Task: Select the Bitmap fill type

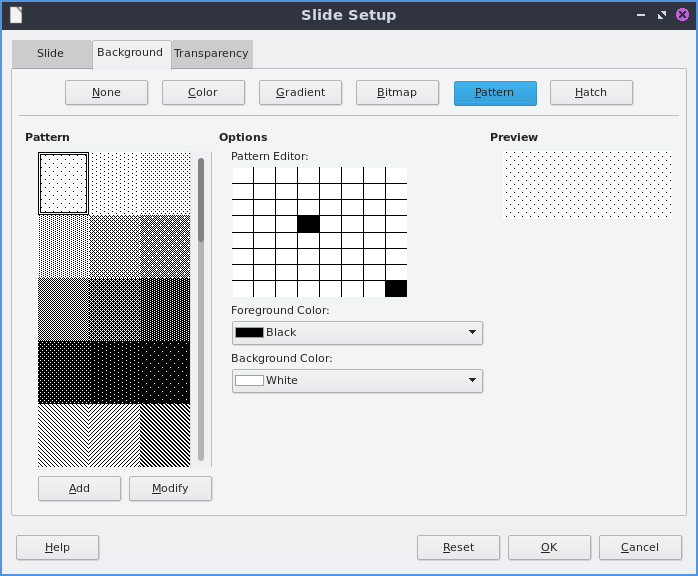Action: pyautogui.click(x=397, y=93)
